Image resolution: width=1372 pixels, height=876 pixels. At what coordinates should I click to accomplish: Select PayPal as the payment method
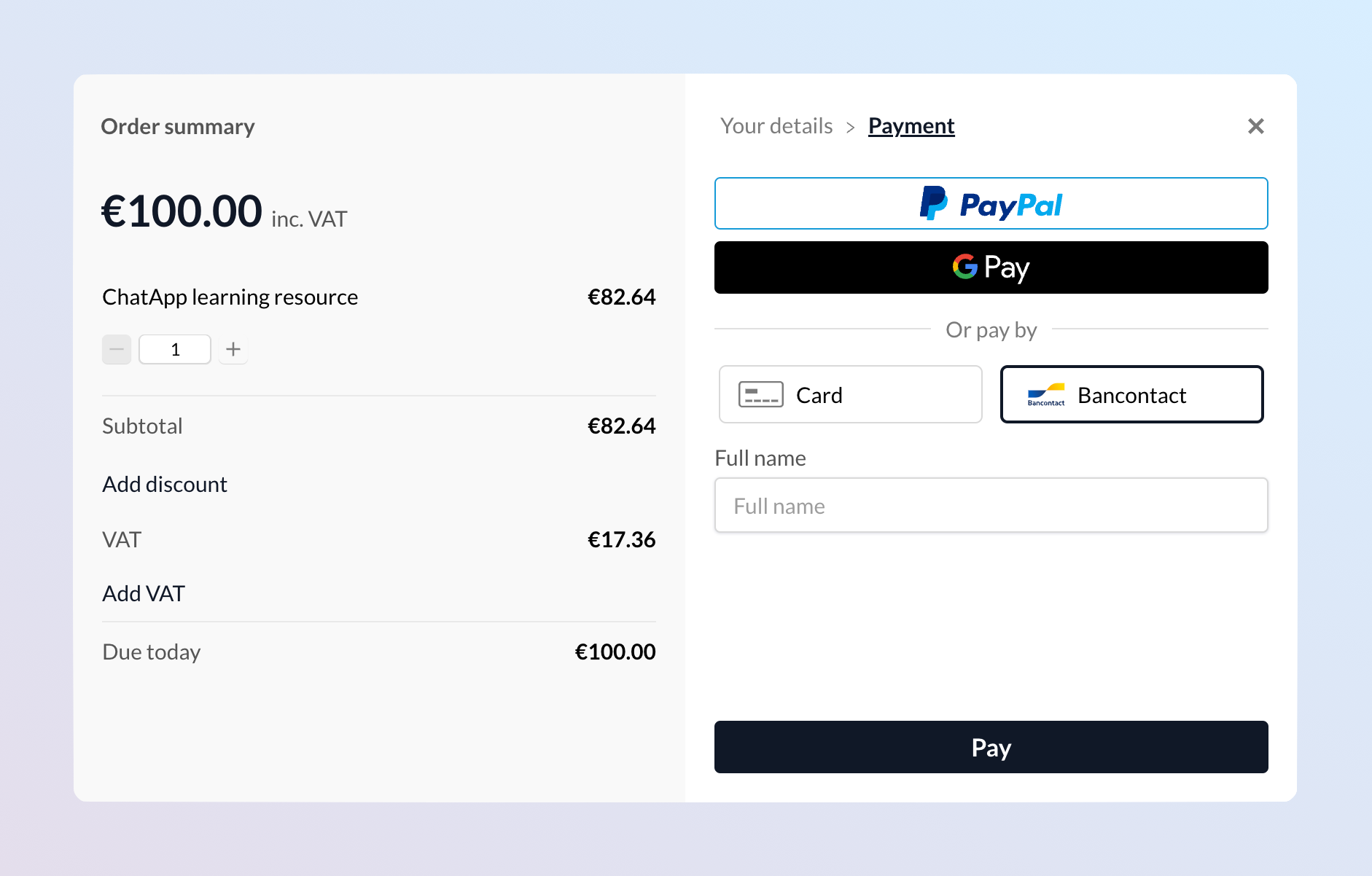tap(991, 203)
